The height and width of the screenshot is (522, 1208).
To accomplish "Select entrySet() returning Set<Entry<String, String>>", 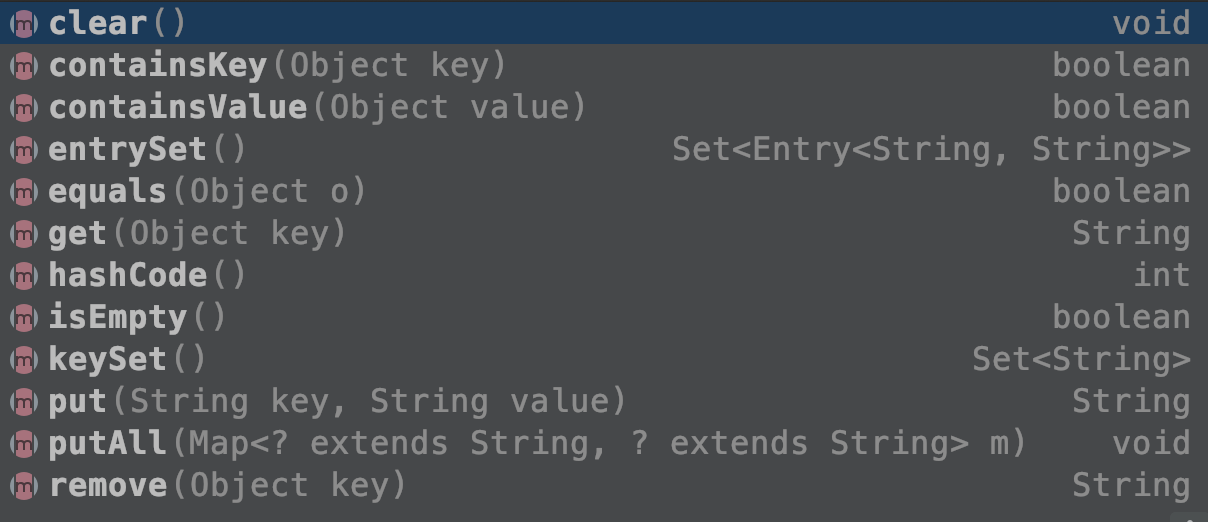I will tap(604, 149).
